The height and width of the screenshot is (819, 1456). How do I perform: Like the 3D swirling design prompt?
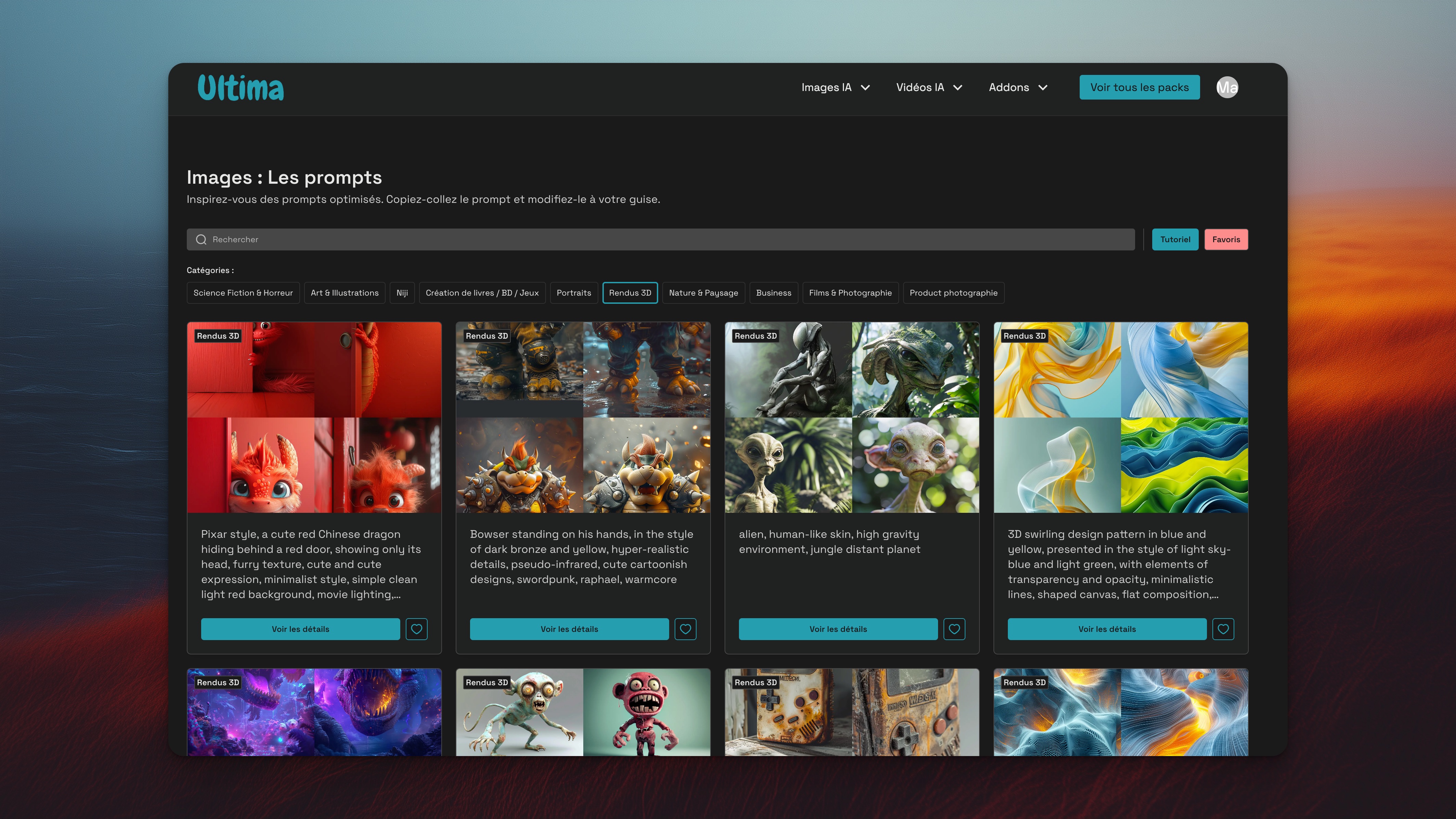[1223, 629]
